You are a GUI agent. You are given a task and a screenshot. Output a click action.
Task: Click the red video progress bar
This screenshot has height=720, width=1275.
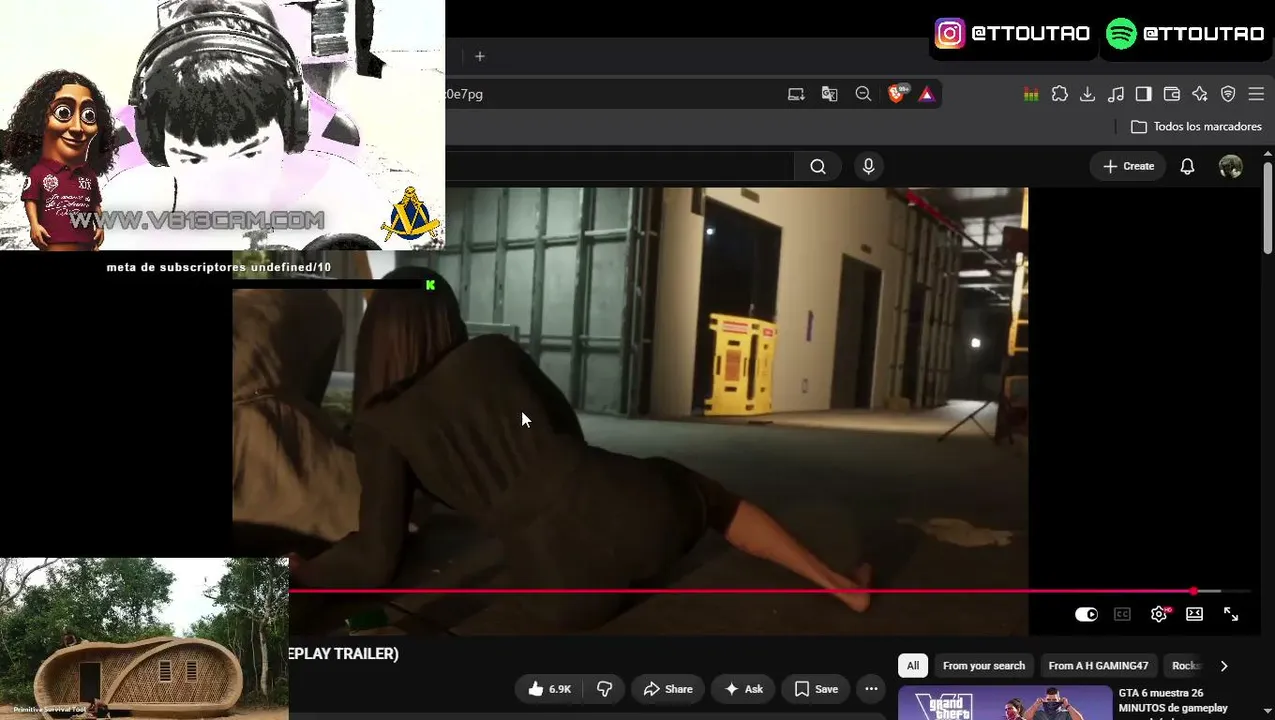pos(740,591)
